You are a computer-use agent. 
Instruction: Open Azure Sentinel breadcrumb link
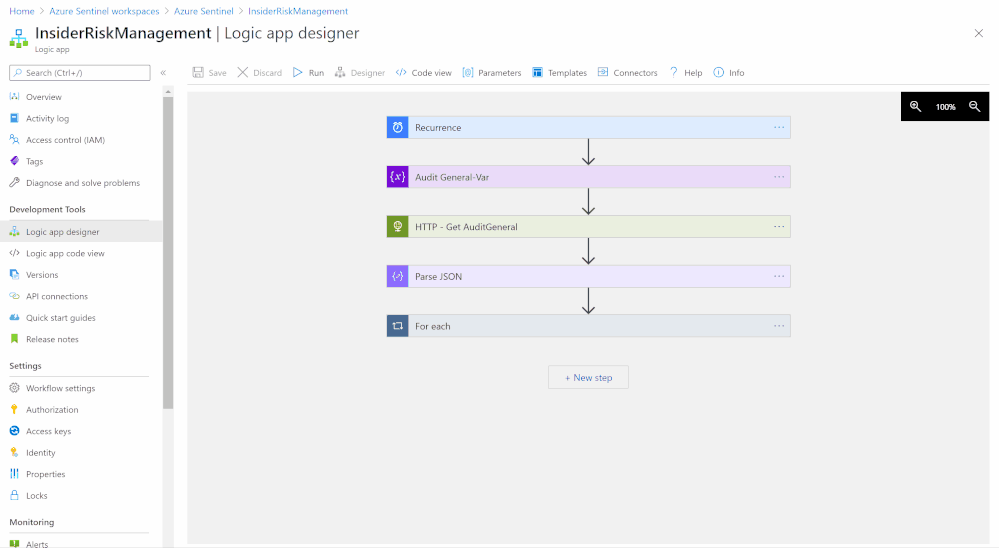204,11
